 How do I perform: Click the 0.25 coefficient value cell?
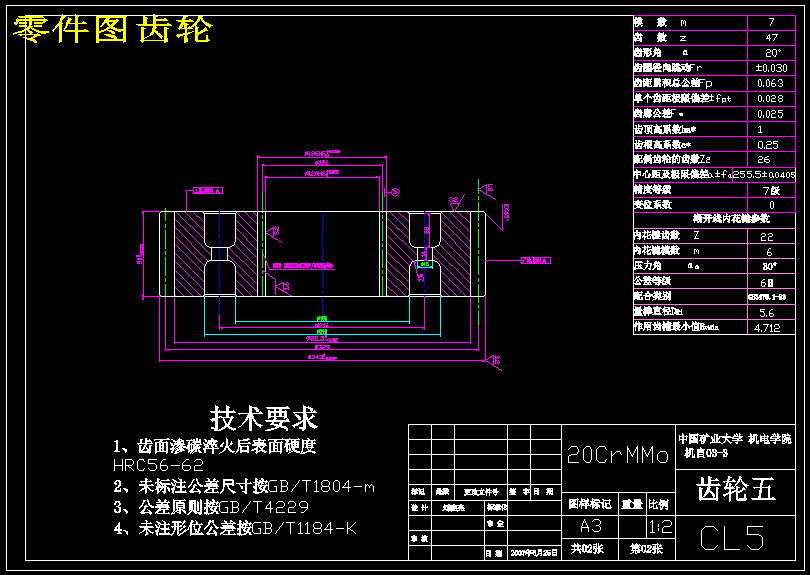[x=771, y=145]
